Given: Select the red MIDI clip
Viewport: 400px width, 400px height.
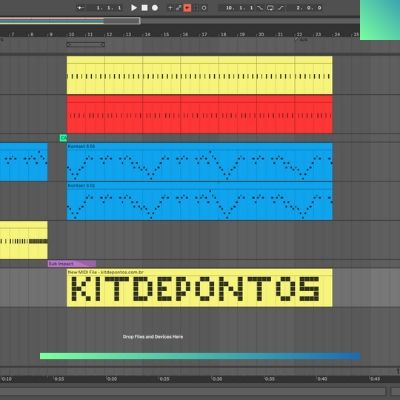Looking at the screenshot, I should (199, 114).
